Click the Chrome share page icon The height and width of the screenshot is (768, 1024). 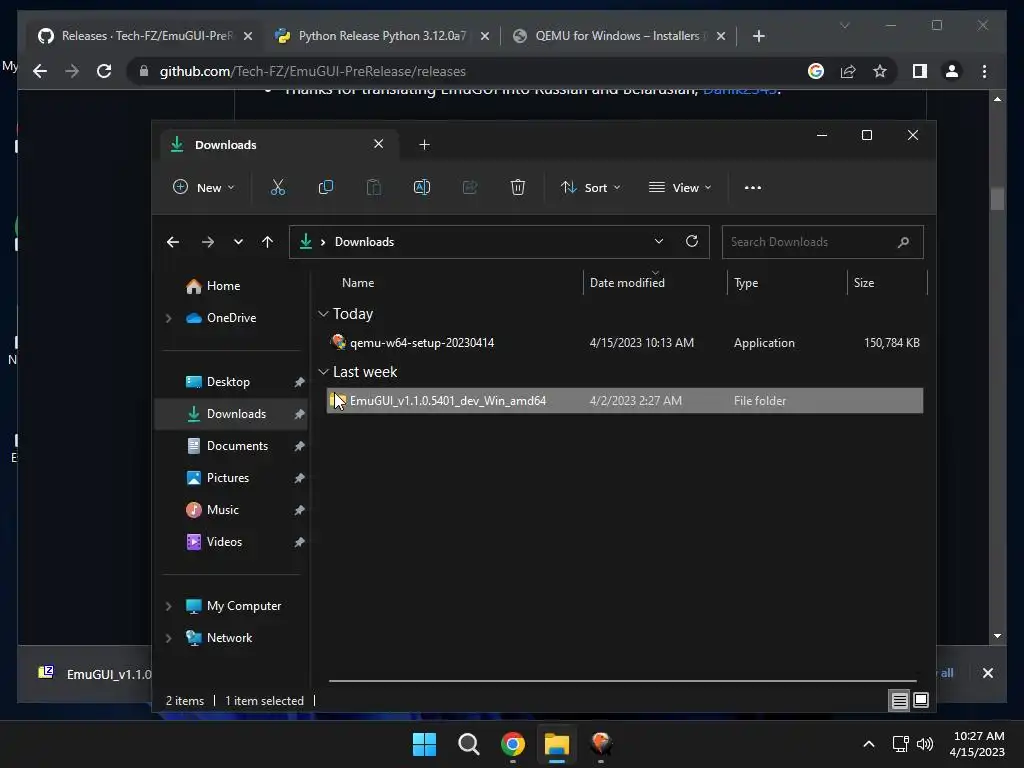click(848, 71)
